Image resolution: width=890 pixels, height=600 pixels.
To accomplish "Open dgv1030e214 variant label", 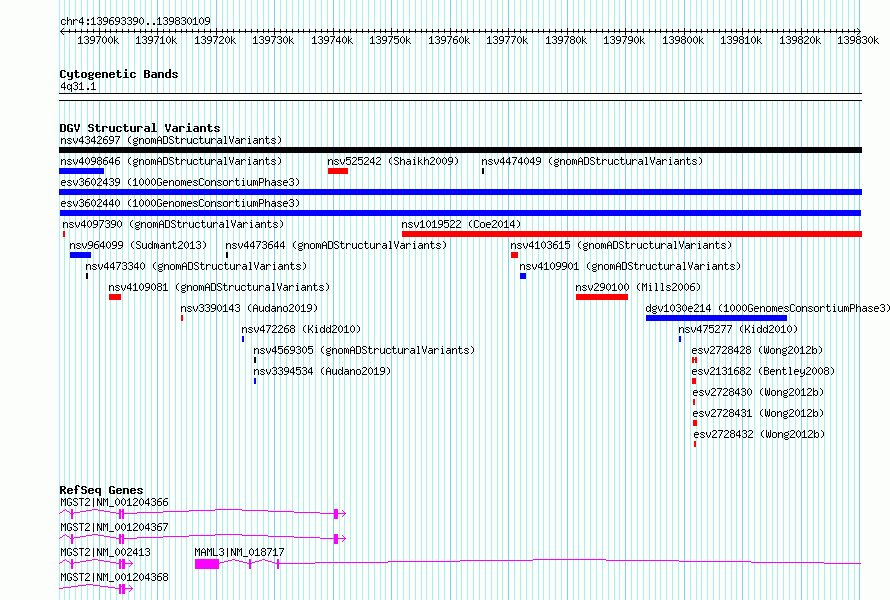I will coord(768,308).
